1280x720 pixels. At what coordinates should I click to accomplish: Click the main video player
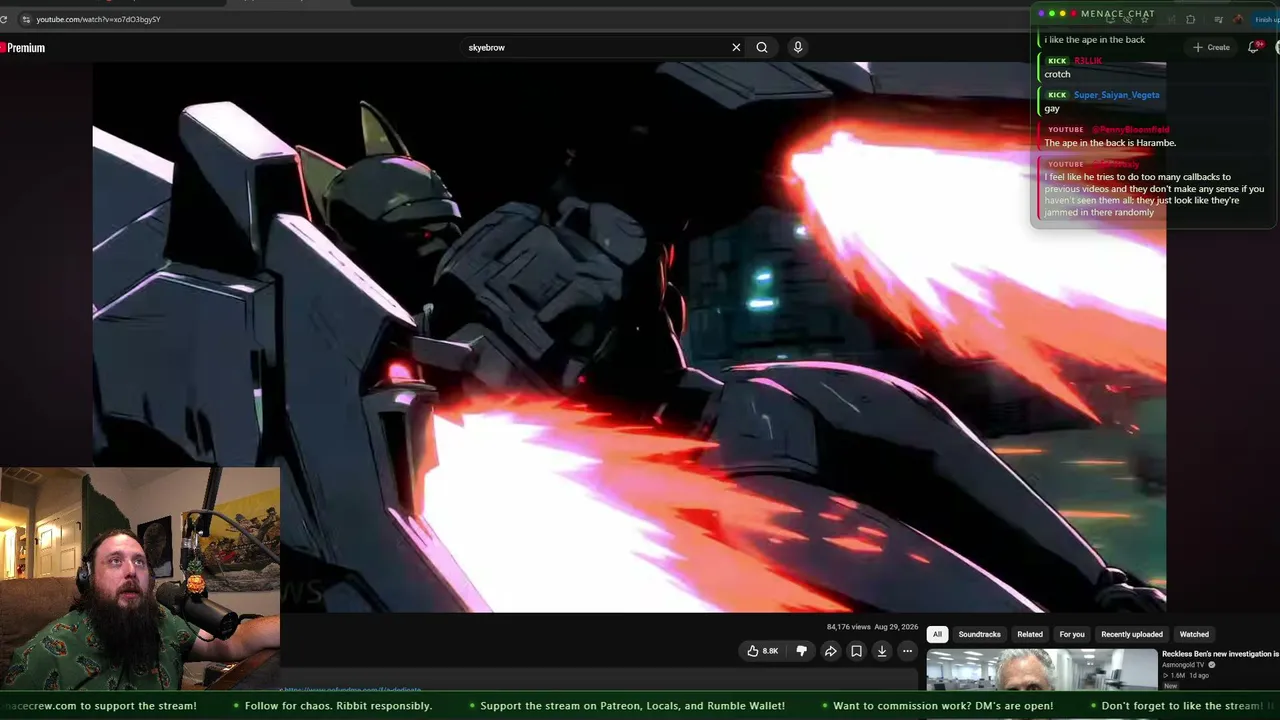(x=629, y=337)
